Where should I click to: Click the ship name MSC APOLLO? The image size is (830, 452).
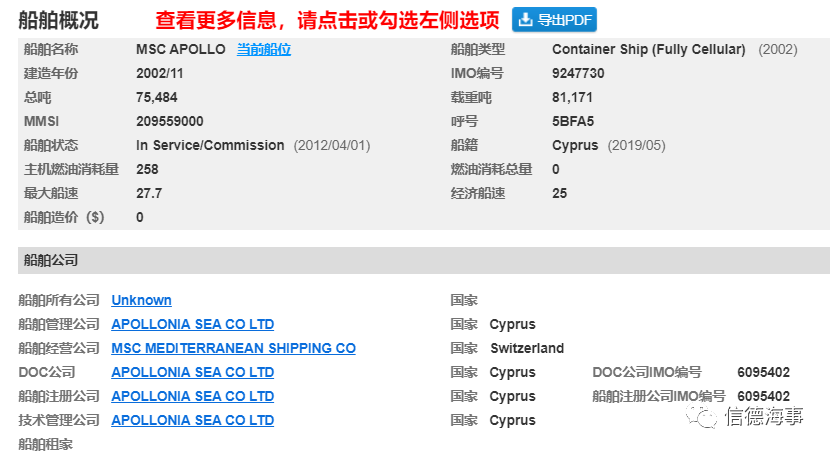coord(180,49)
